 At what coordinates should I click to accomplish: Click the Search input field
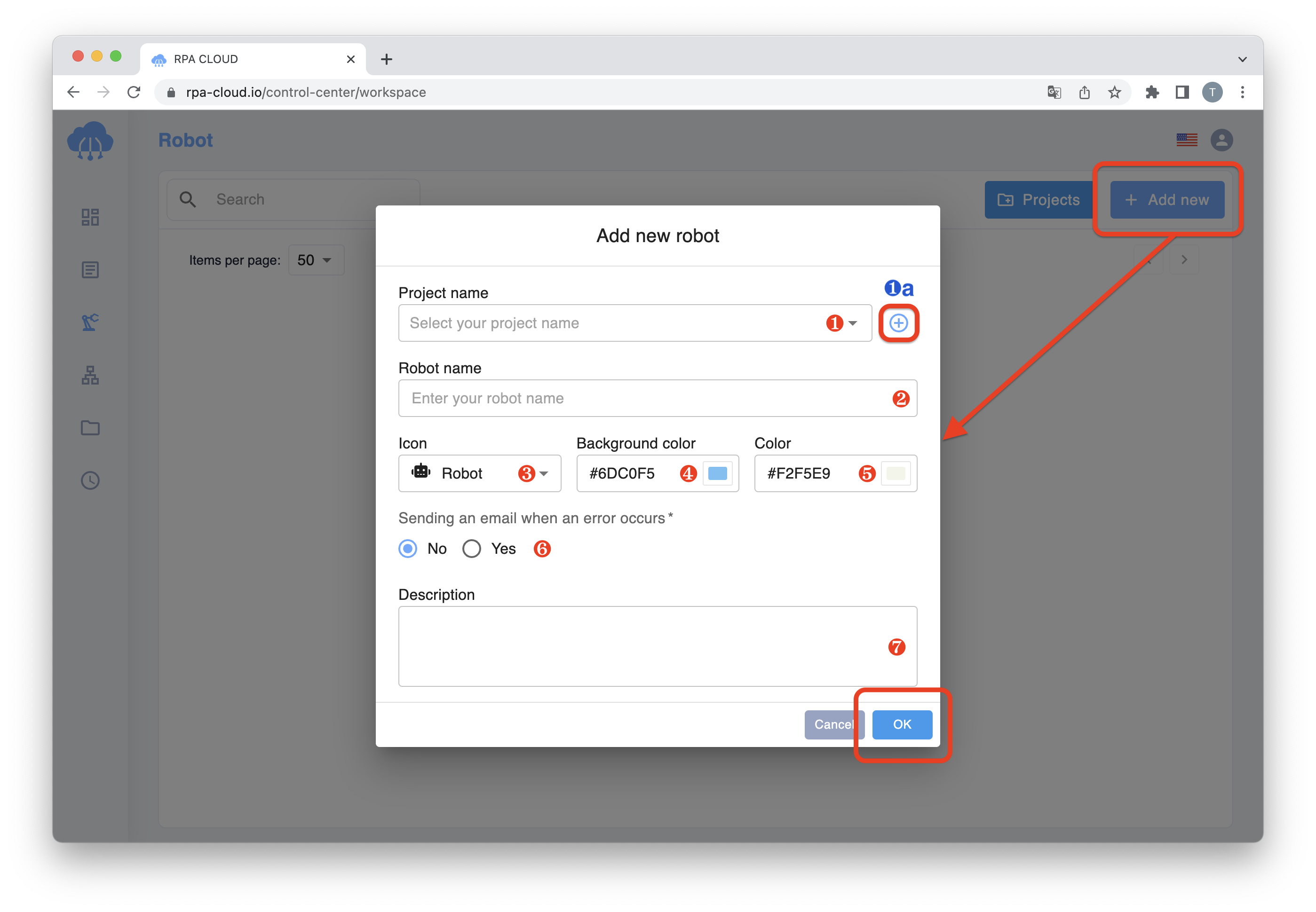293,199
